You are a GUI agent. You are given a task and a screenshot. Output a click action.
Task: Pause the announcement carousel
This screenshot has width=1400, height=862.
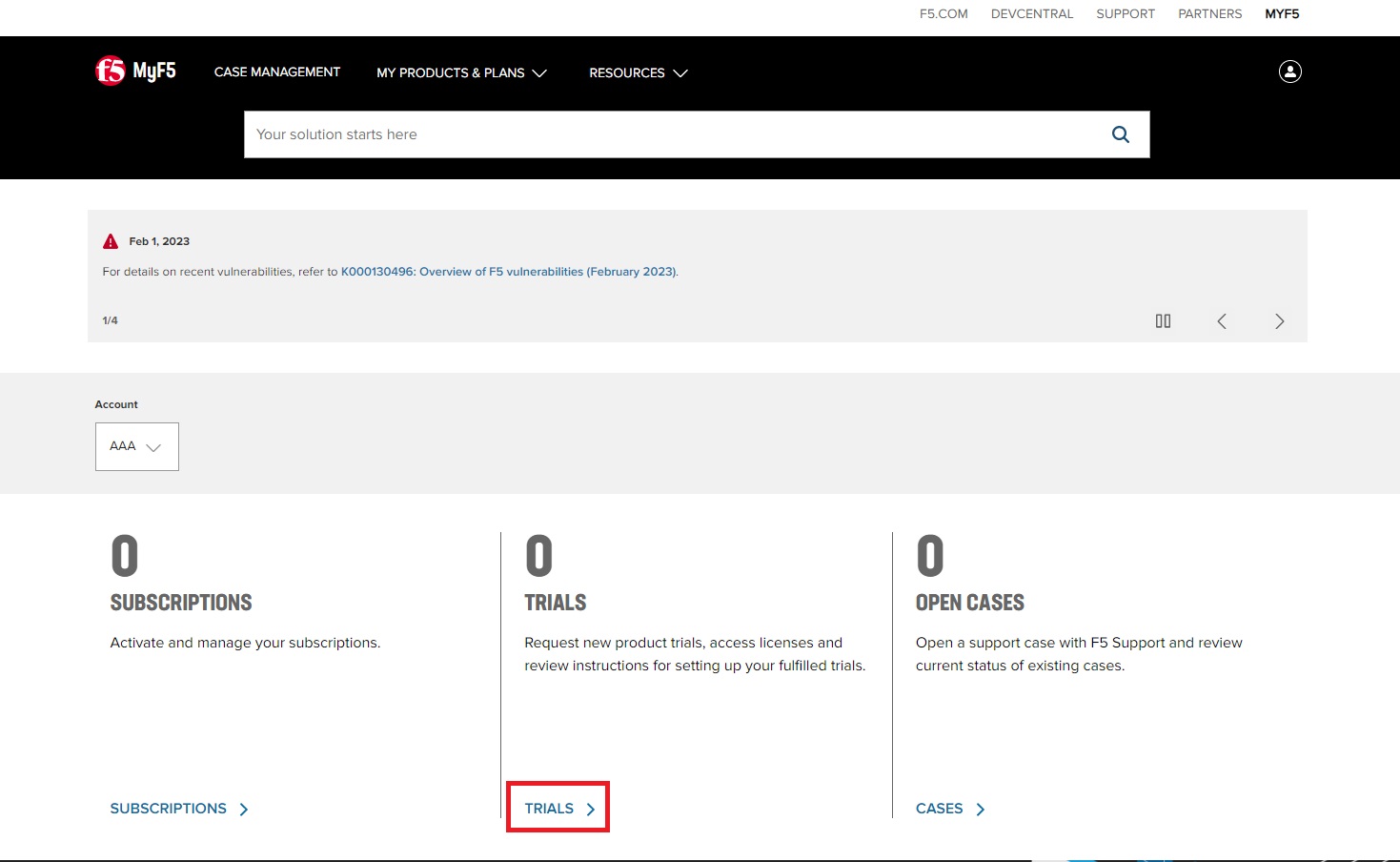1163,321
